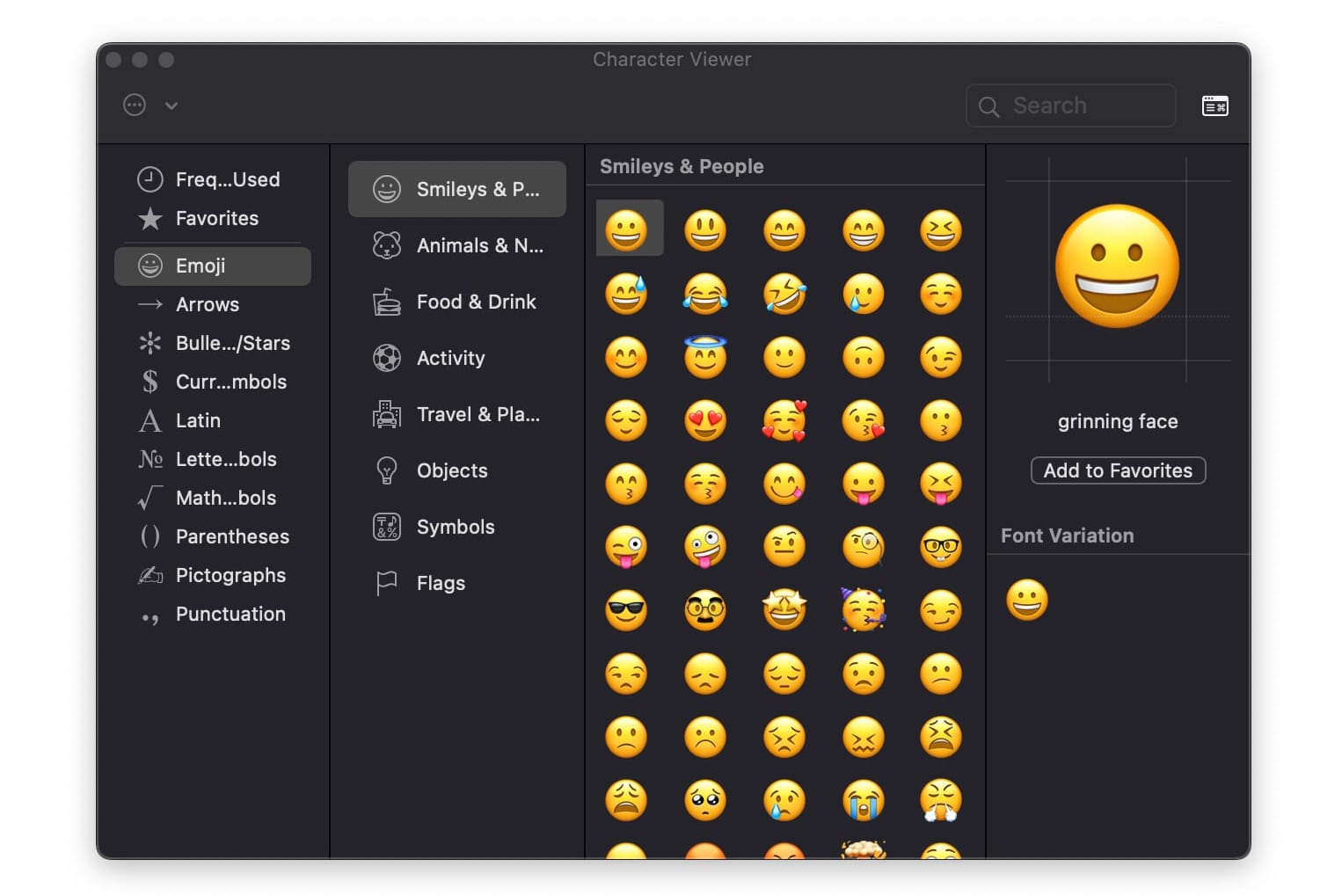Click the nerd face with glasses emoji
Screen dimensions: 1342x896
click(x=940, y=547)
